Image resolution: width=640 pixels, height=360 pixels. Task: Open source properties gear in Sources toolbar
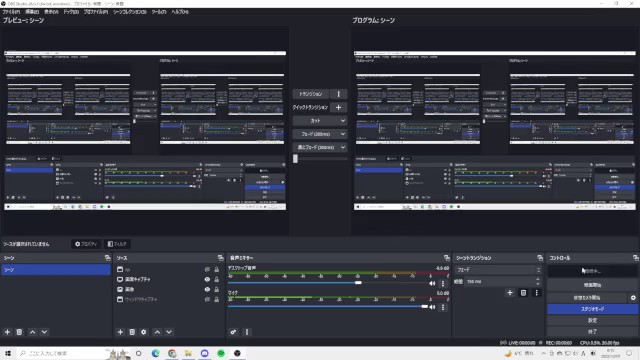144,332
